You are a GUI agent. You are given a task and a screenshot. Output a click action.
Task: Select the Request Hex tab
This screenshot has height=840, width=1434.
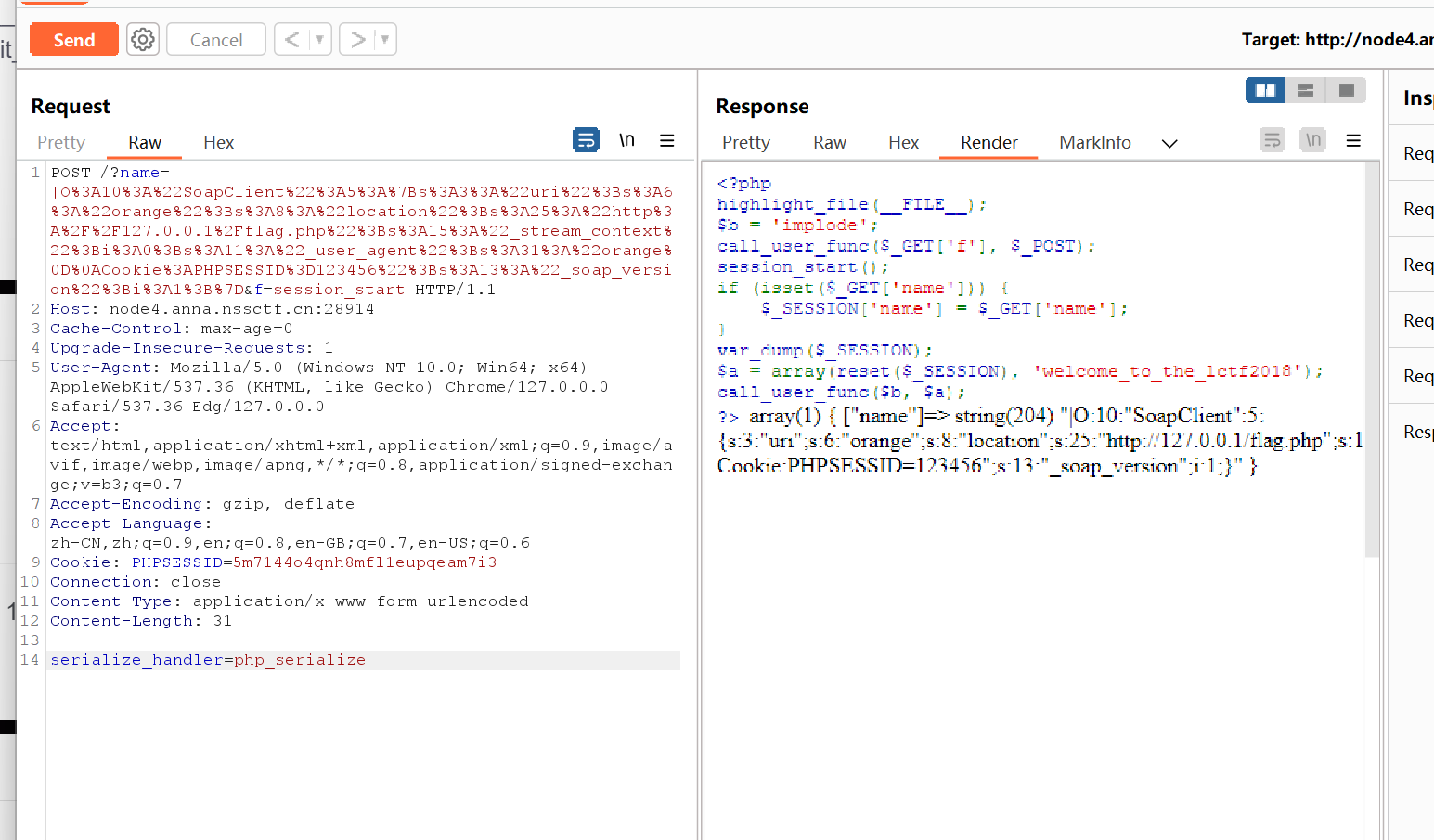pos(219,142)
